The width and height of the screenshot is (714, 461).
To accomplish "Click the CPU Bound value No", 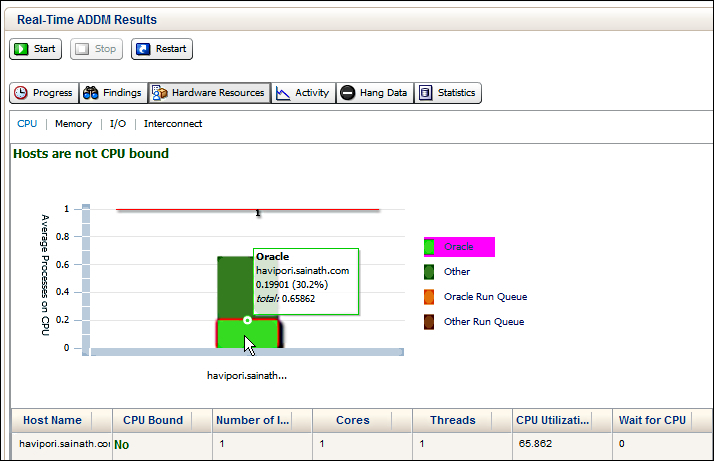I will pos(122,445).
